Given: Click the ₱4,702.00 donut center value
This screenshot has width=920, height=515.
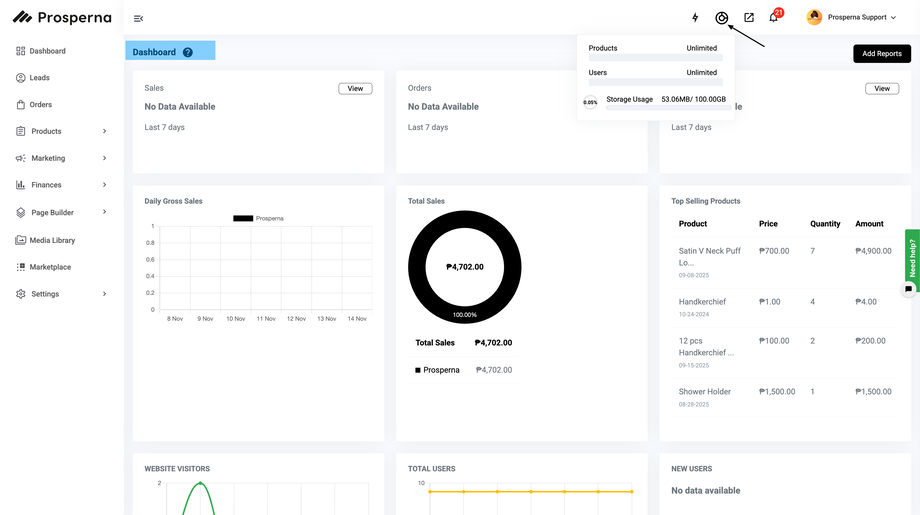Looking at the screenshot, I should pos(465,267).
